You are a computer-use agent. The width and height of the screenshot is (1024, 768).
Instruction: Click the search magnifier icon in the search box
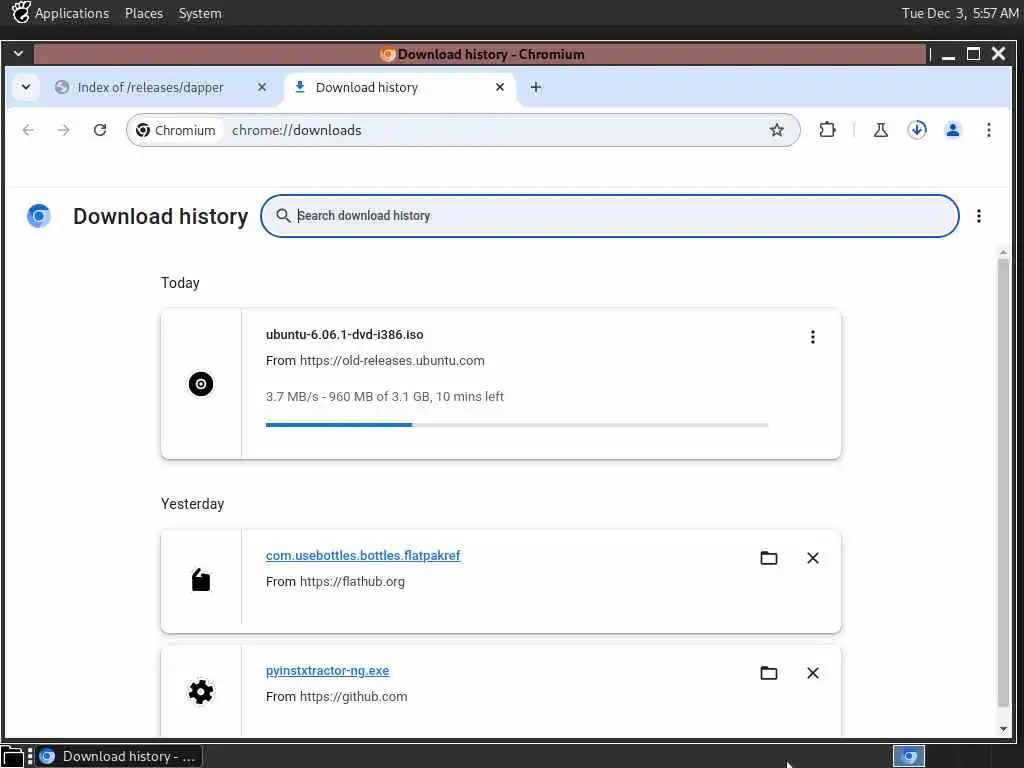(283, 216)
